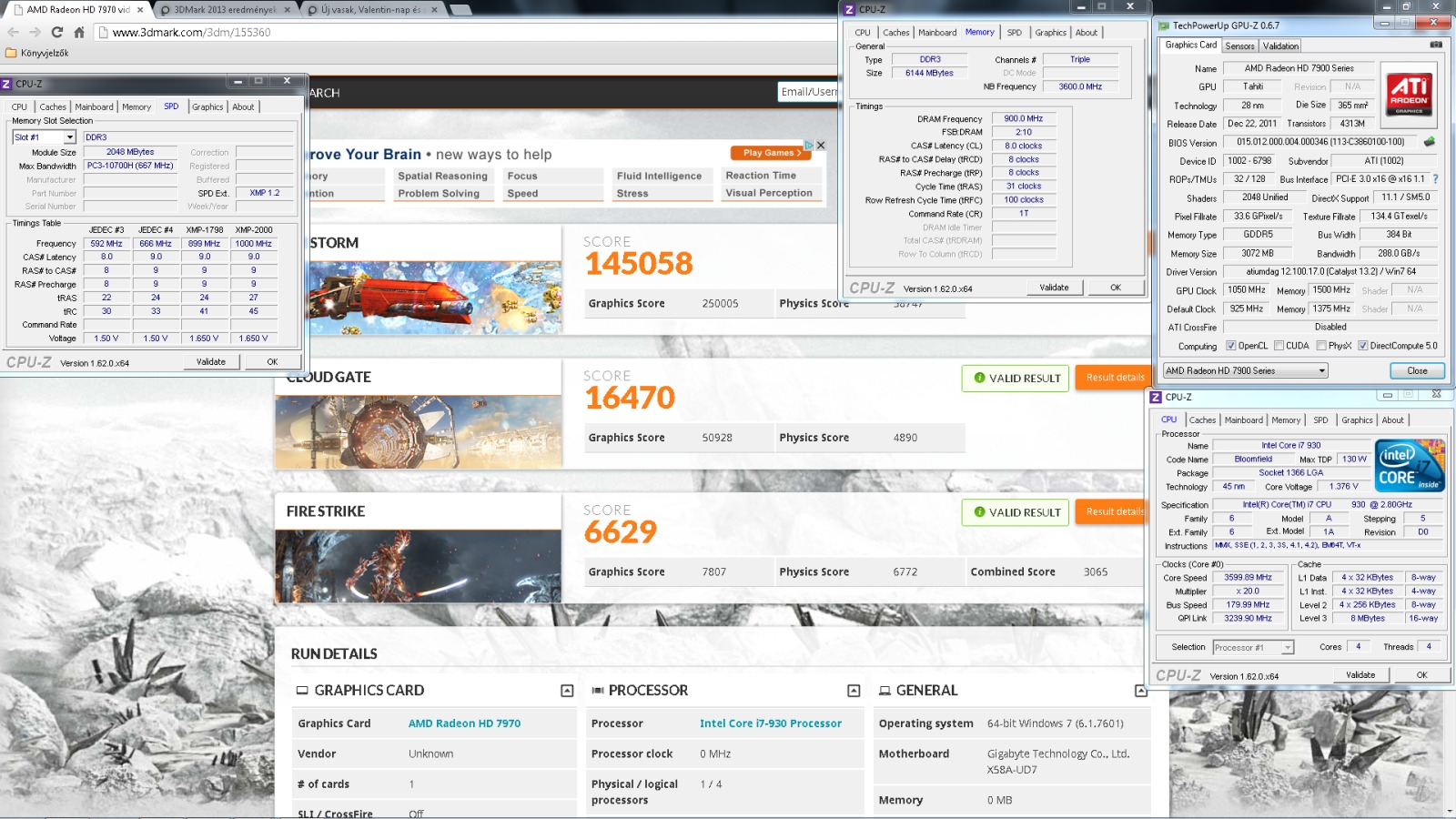Click Validate in the Core i7 CPU-Z window

(1360, 675)
